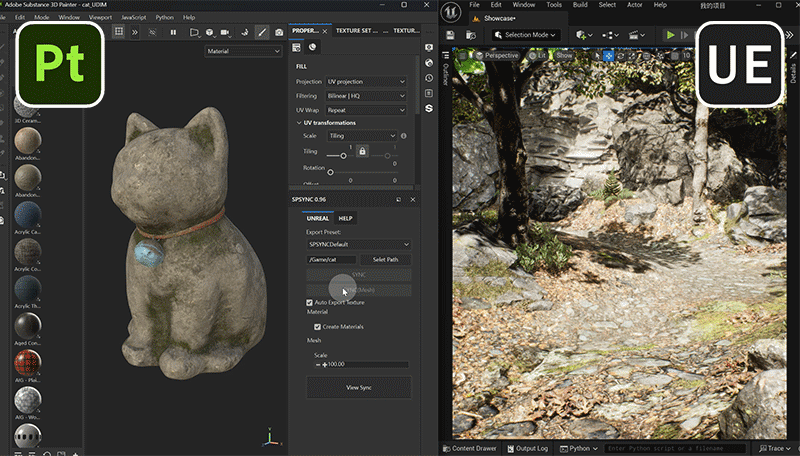Open the Projection dropdown
This screenshot has width=800, height=456.
point(366,82)
